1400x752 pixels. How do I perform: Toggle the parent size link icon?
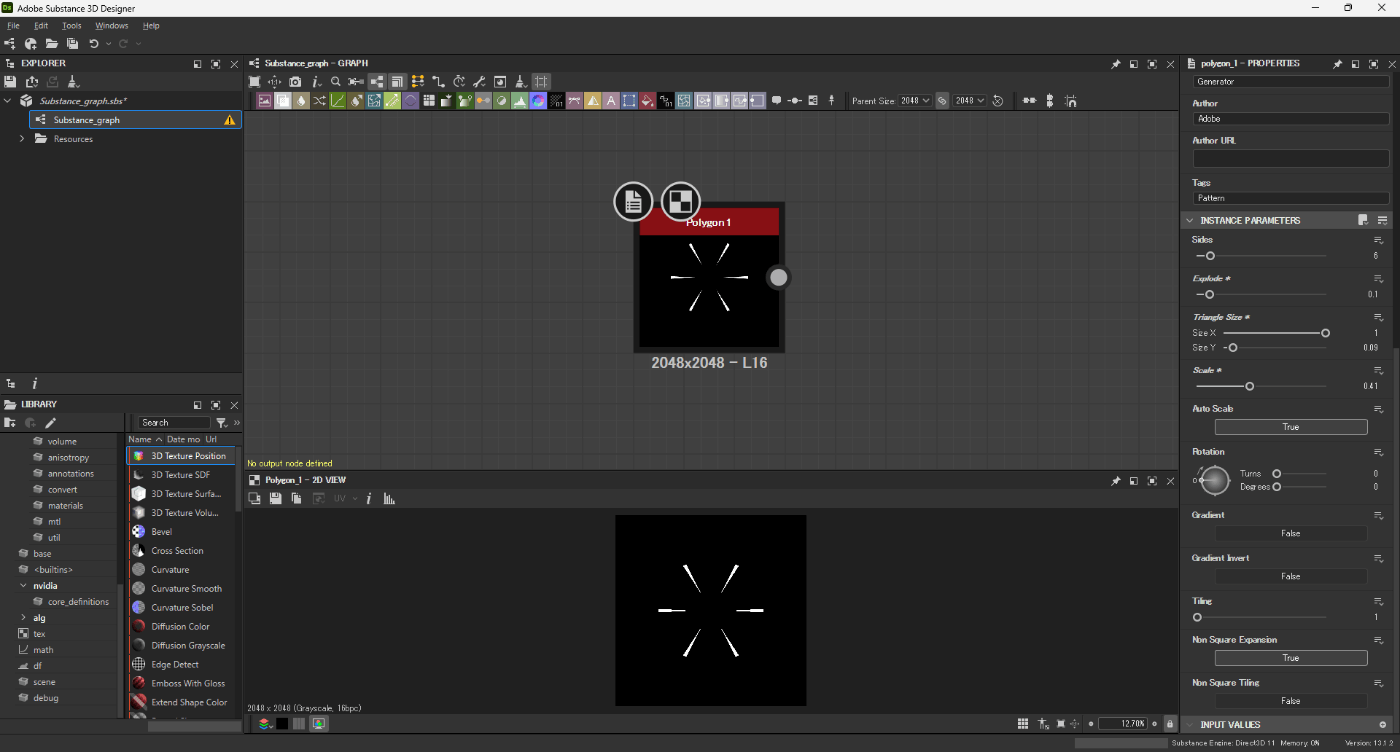[941, 100]
